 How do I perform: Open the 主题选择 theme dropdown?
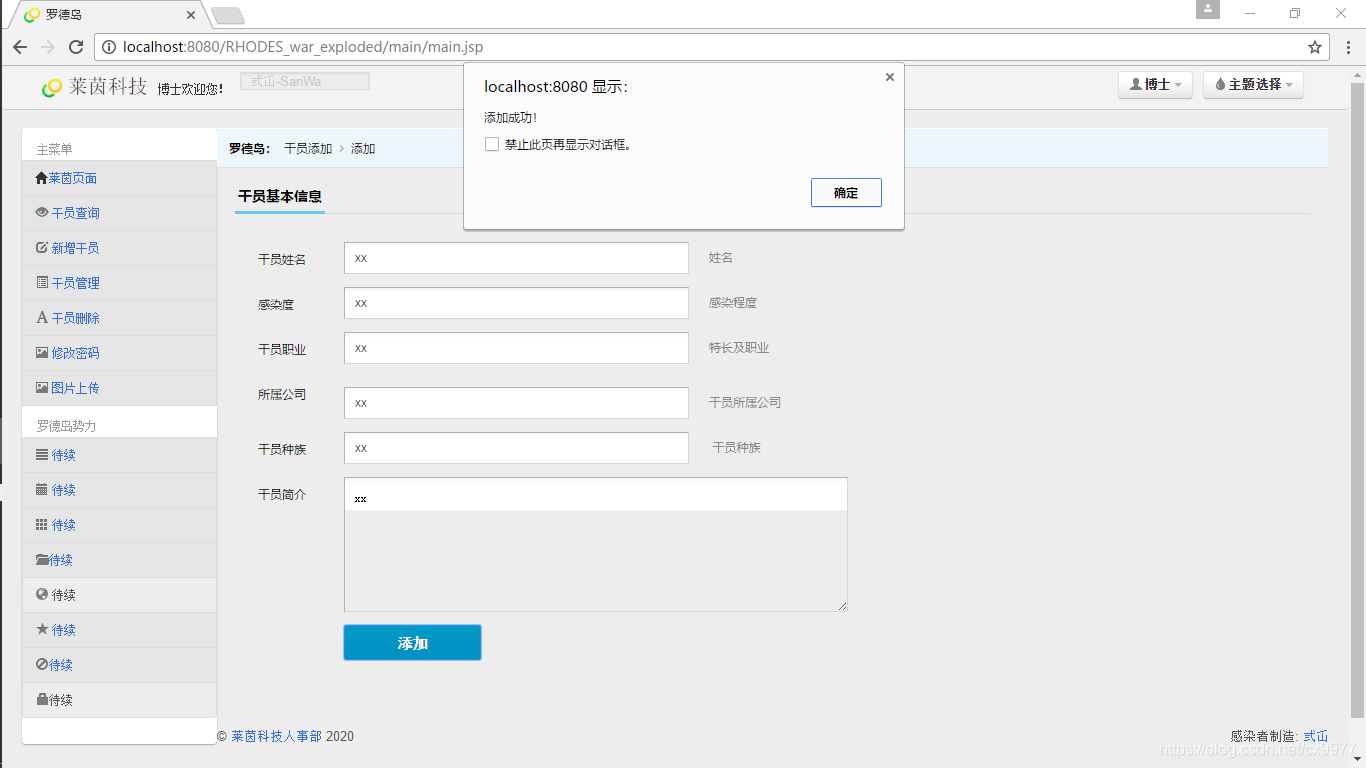[1253, 85]
